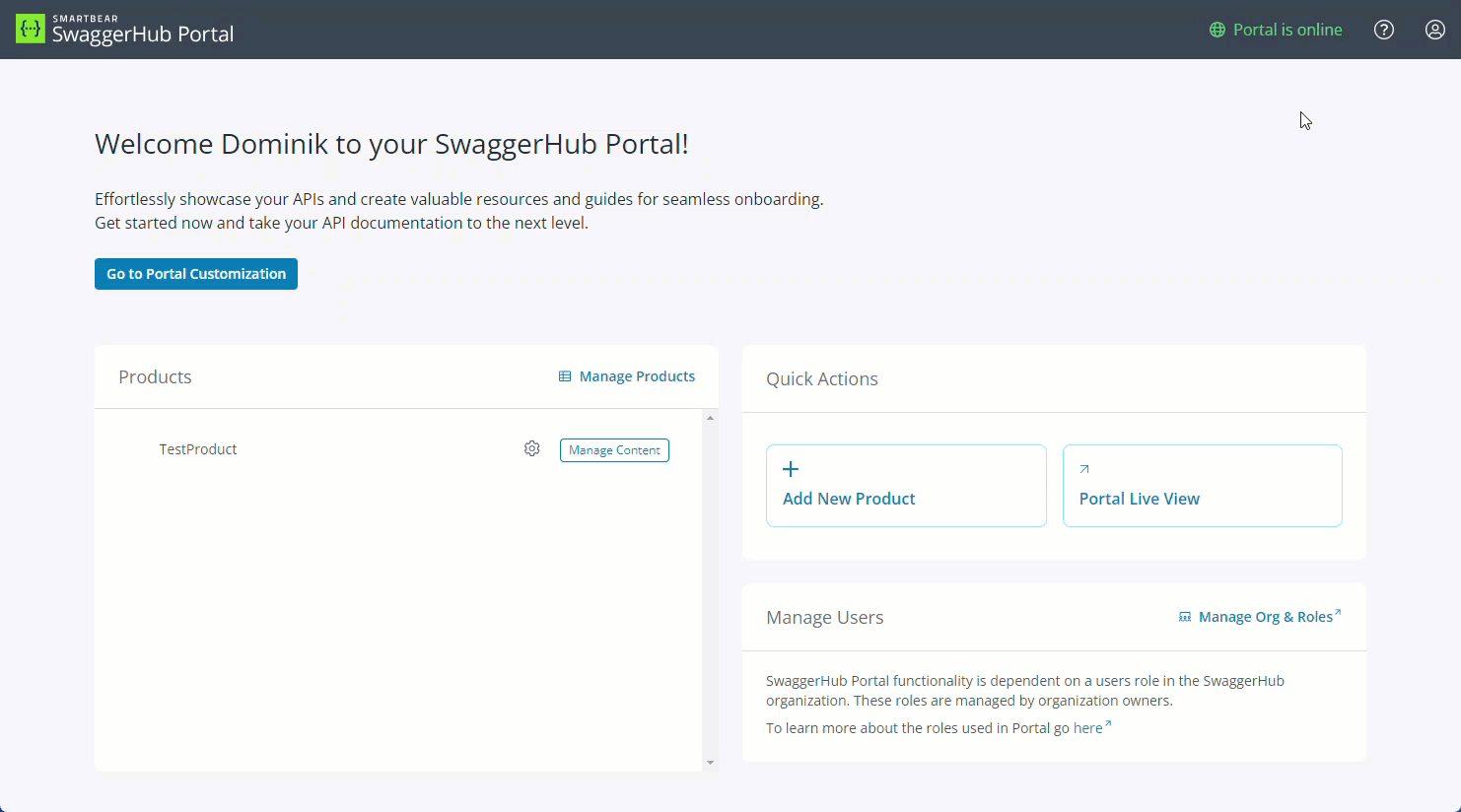Click the SwaggerHub Portal logo

(123, 30)
